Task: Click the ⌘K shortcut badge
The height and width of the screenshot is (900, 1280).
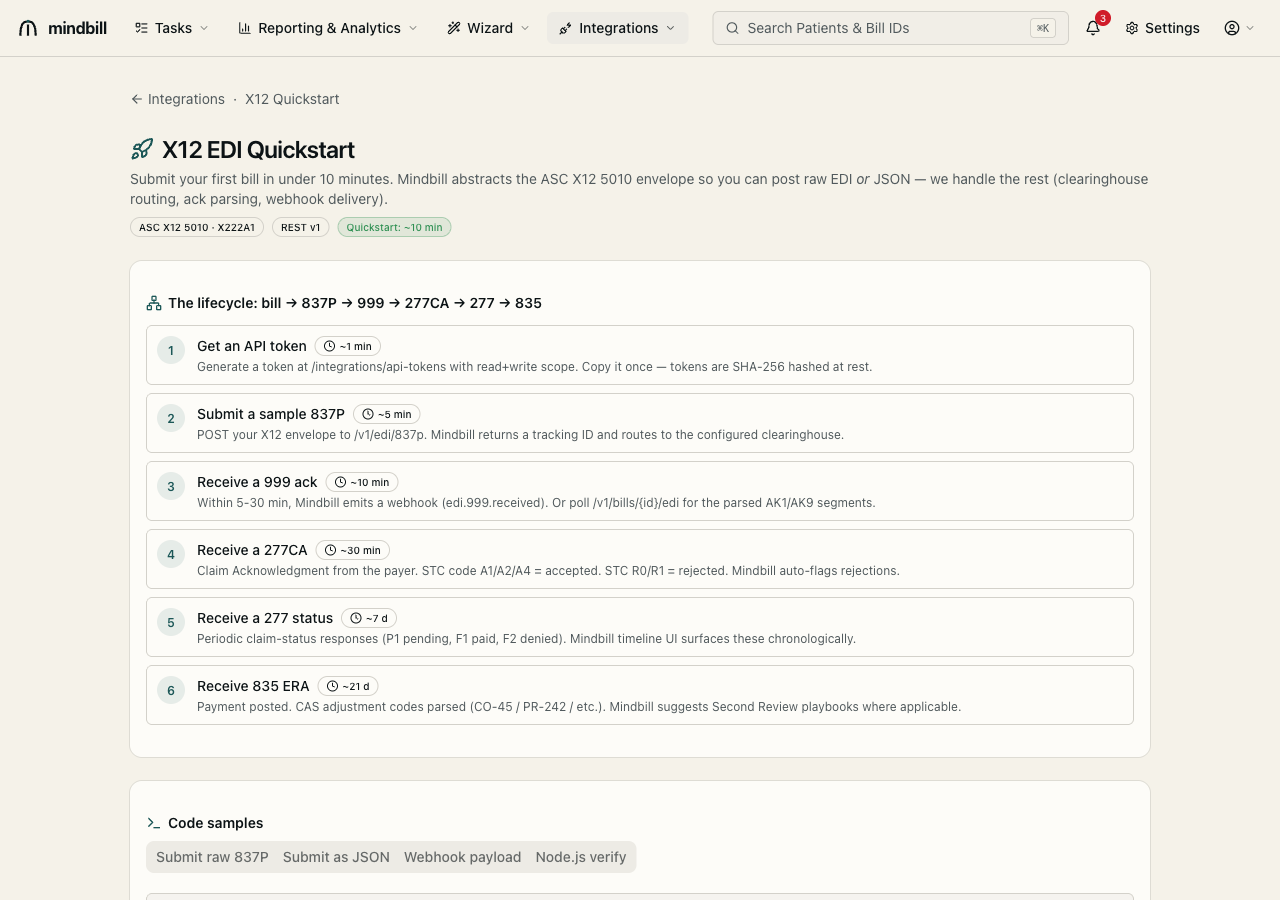Action: (1043, 28)
